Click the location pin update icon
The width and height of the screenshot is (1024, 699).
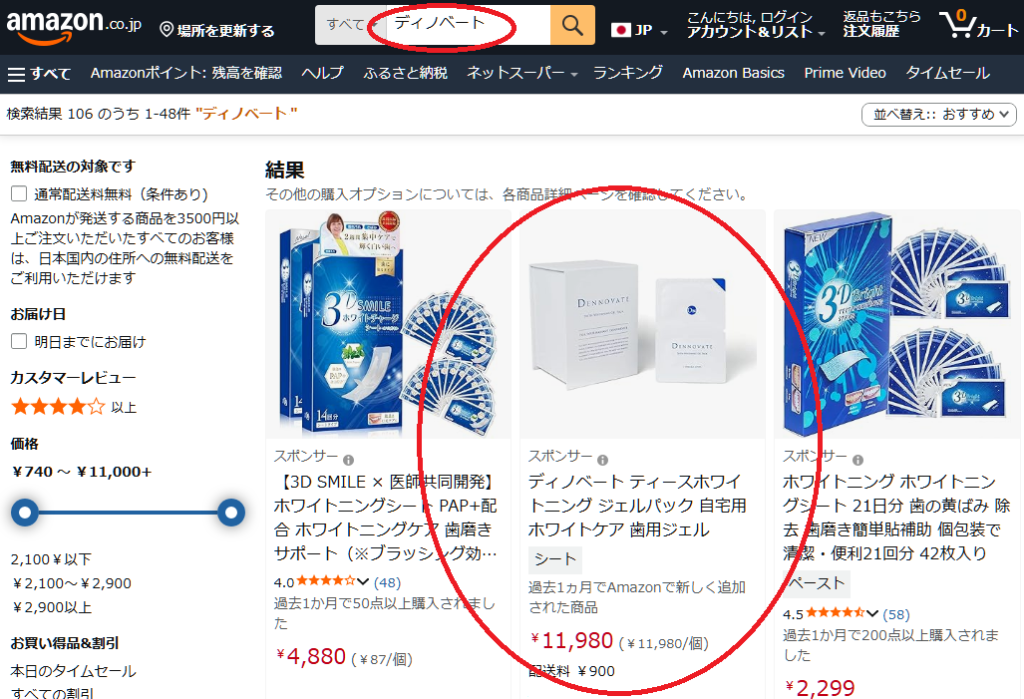pyautogui.click(x=167, y=29)
